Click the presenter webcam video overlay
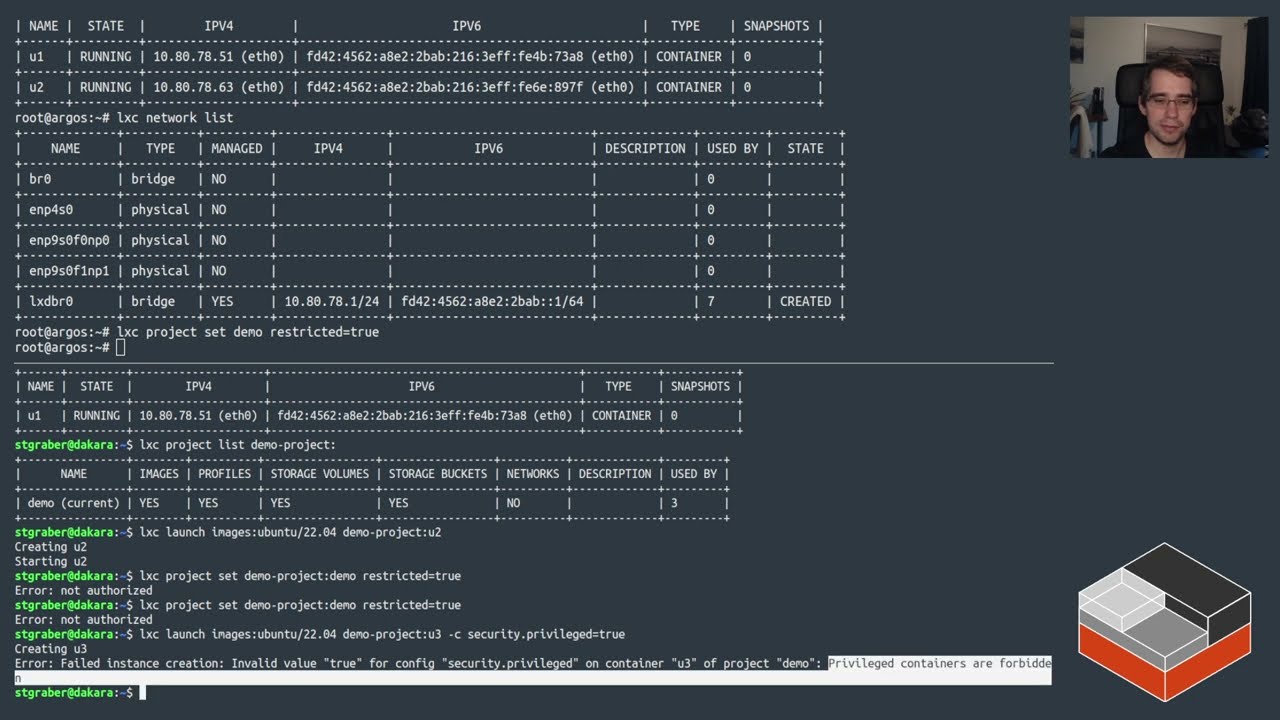 click(1168, 87)
